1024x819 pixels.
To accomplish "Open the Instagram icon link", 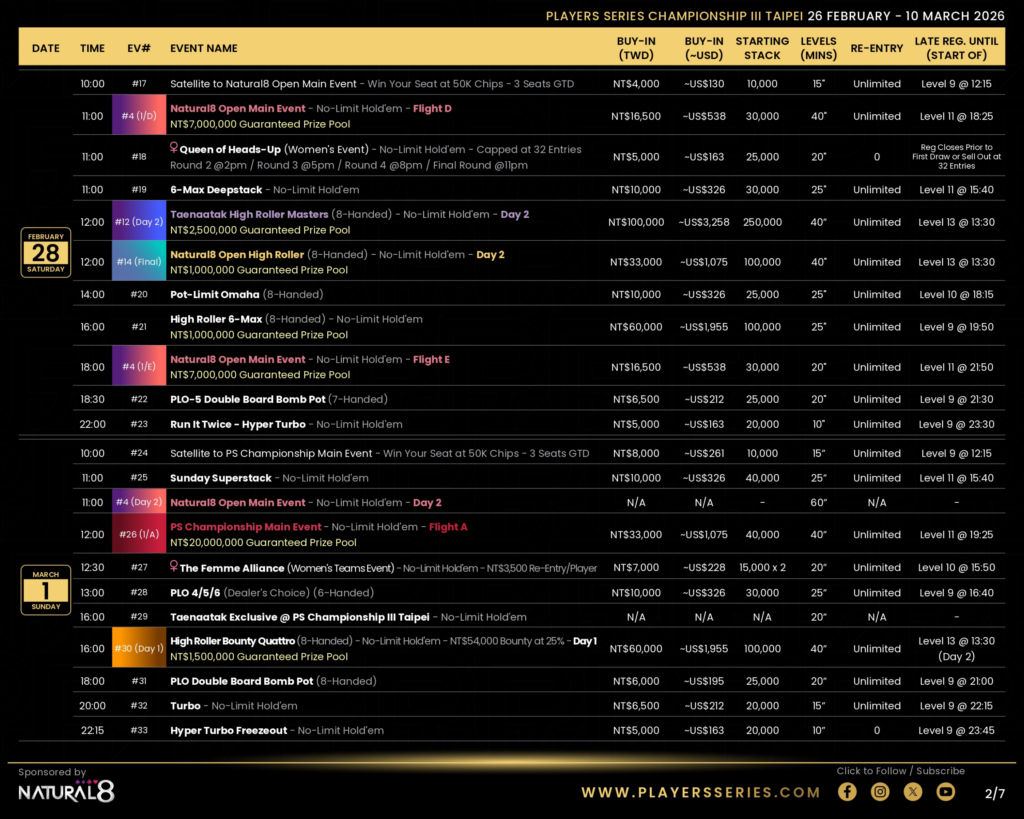I will point(880,792).
